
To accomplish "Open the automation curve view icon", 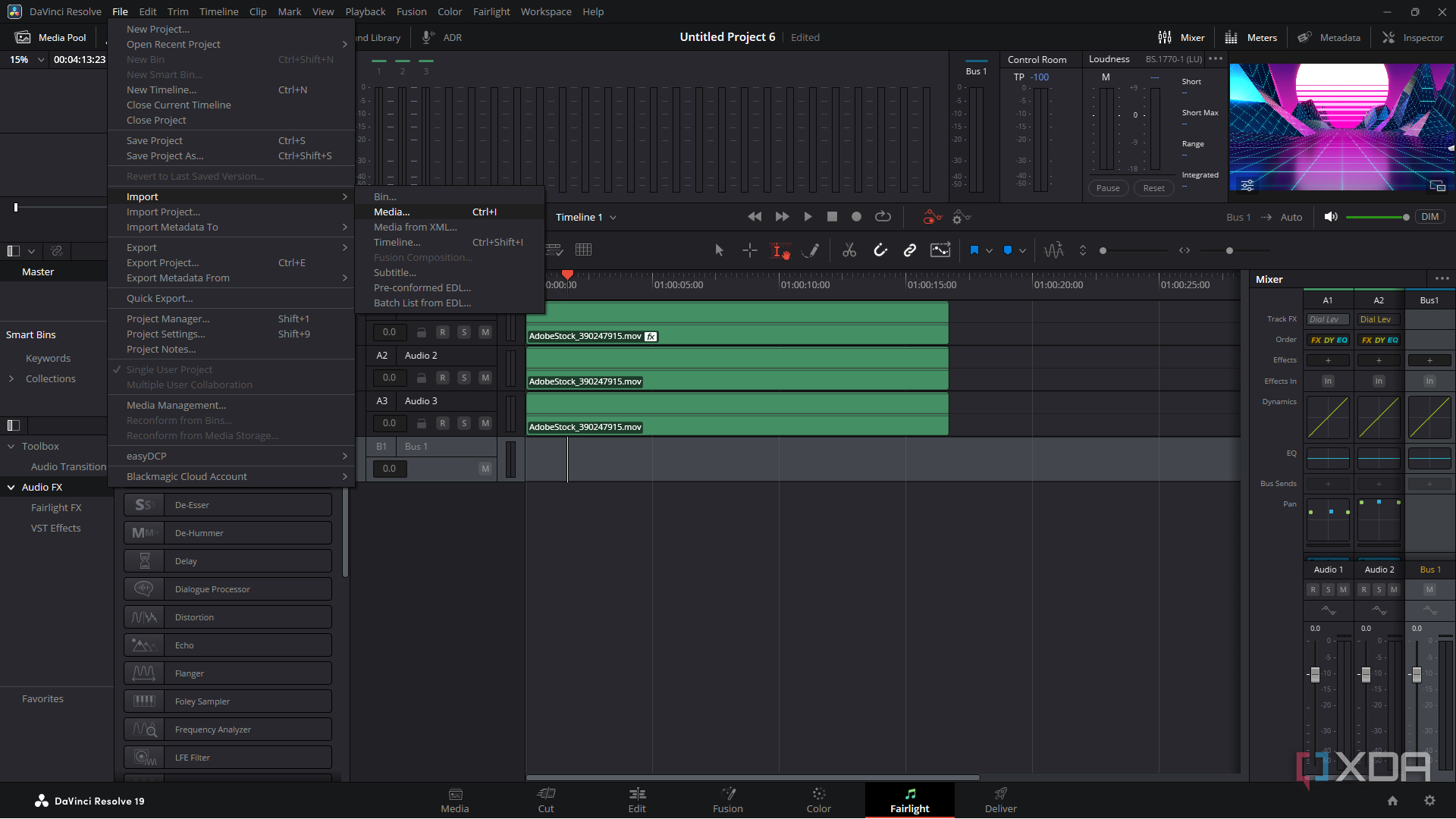I will 940,250.
